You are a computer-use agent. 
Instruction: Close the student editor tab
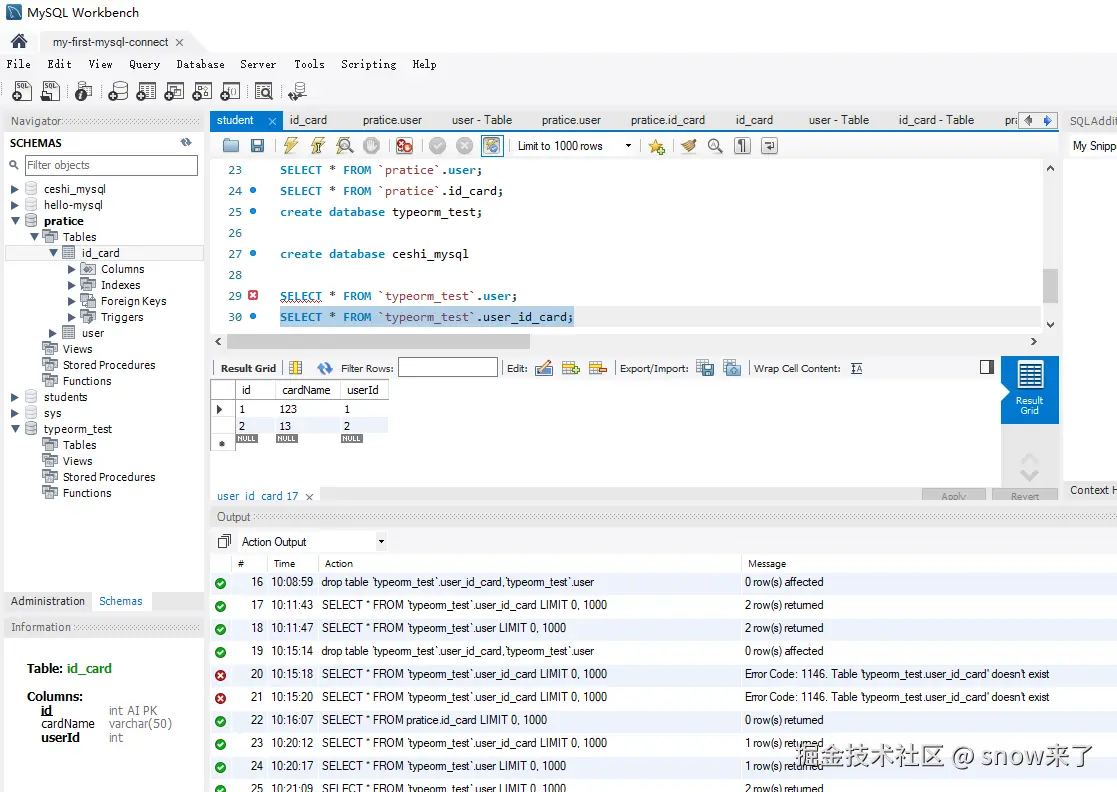coord(272,121)
